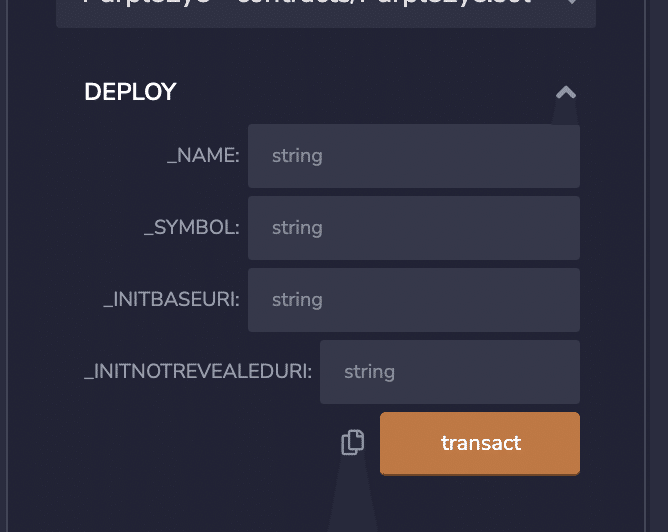Click the _INITBASEURI: parameter label
668x532 pixels.
tap(171, 300)
